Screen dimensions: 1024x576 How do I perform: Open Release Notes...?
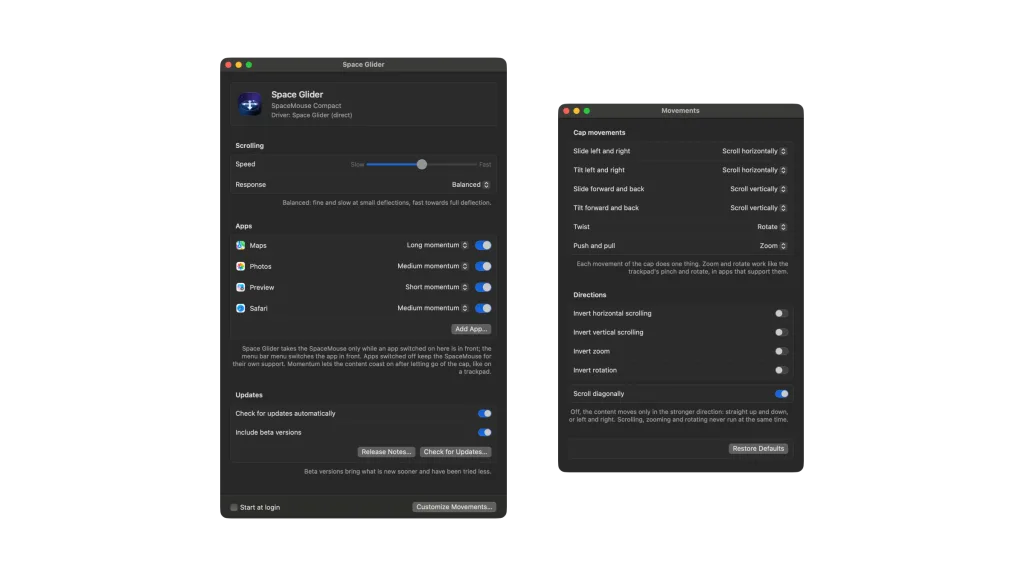(386, 452)
